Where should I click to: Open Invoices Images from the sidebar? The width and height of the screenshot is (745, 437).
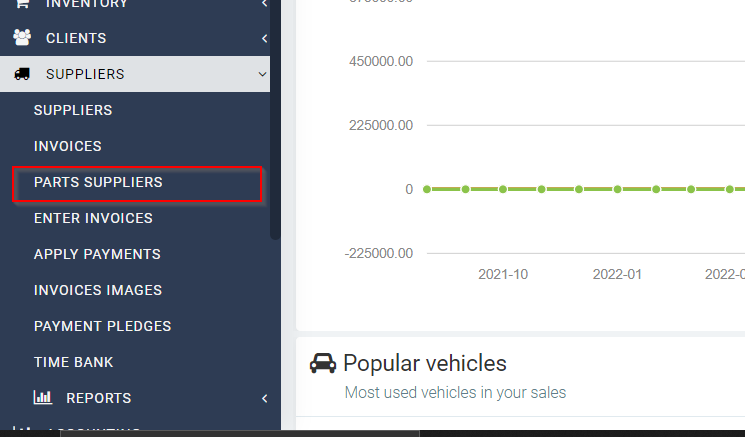click(x=98, y=290)
